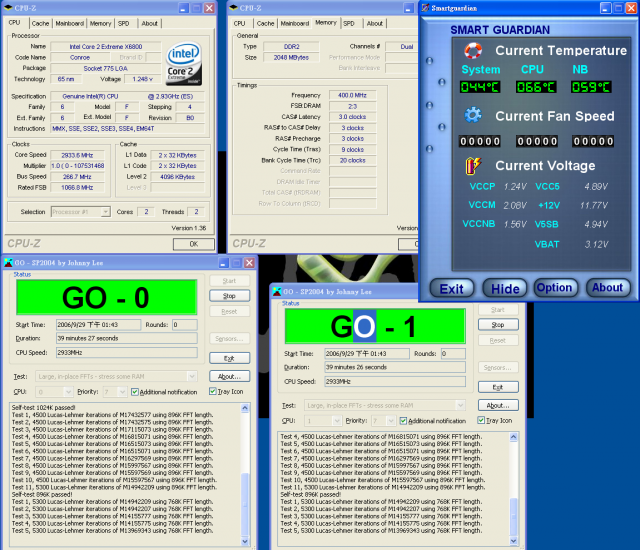Open SPD tab in CPU-Z Memory window
This screenshot has width=640, height=550.
[x=349, y=24]
